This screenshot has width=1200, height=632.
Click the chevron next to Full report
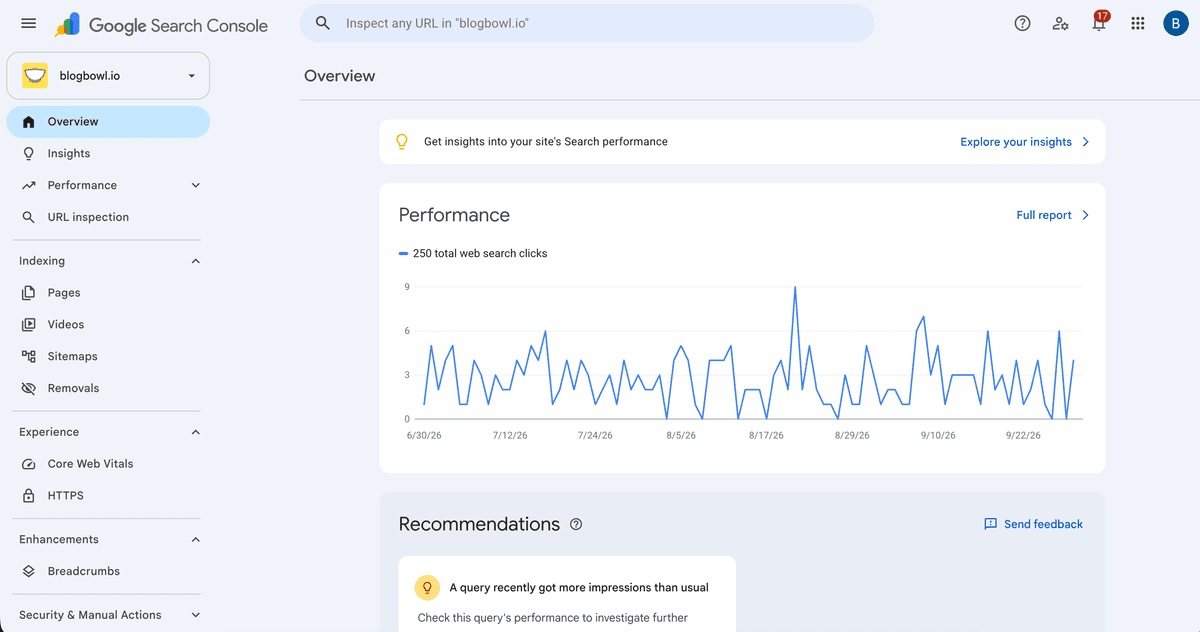pyautogui.click(x=1086, y=215)
